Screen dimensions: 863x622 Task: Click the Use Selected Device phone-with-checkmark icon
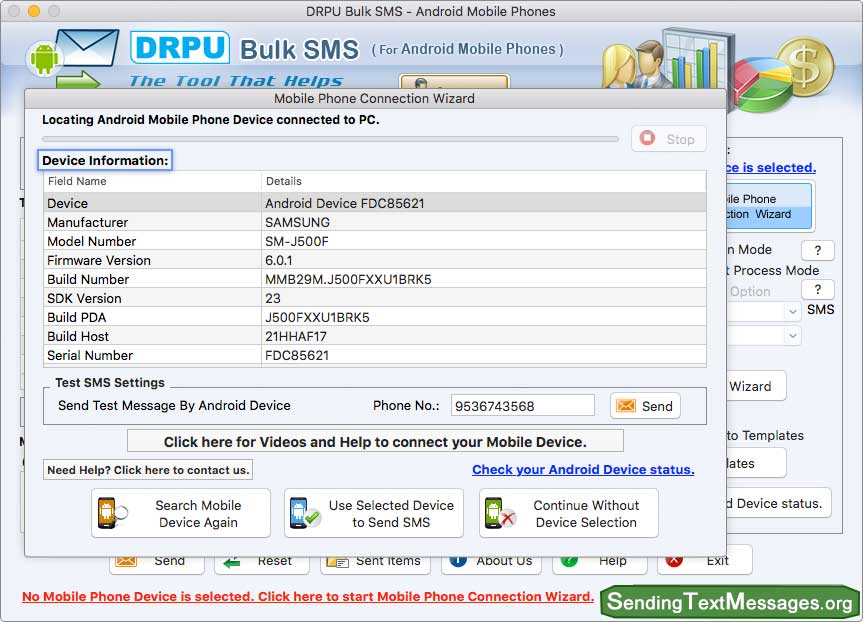coord(304,513)
